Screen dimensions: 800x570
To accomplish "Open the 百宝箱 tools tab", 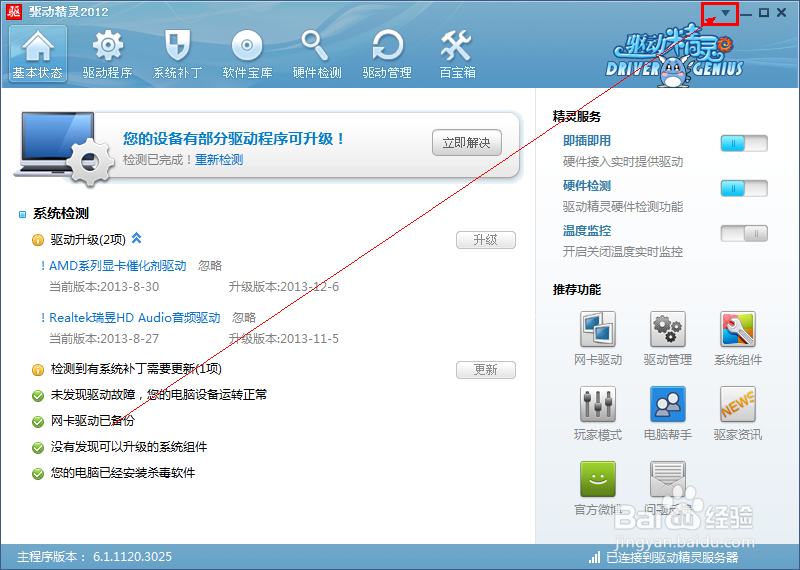I will (x=457, y=54).
